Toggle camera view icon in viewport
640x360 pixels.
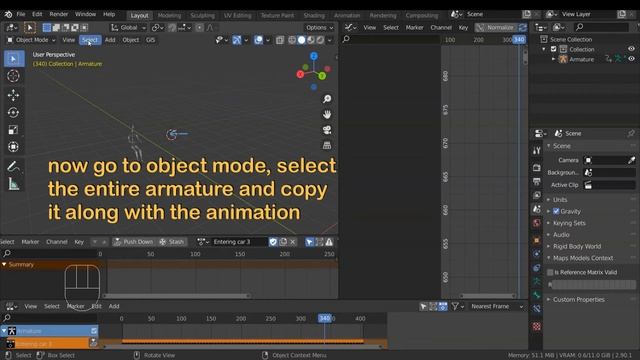coord(327,130)
